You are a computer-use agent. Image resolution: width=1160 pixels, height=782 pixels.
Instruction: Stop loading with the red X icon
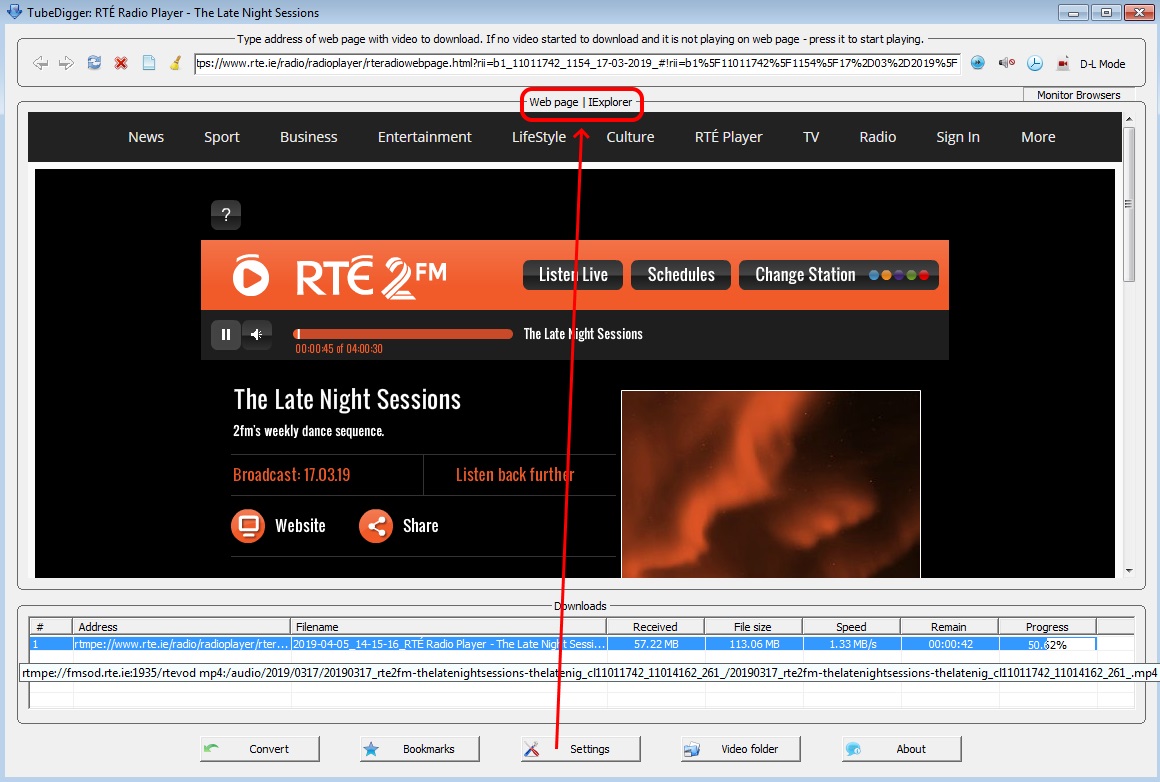click(x=121, y=64)
